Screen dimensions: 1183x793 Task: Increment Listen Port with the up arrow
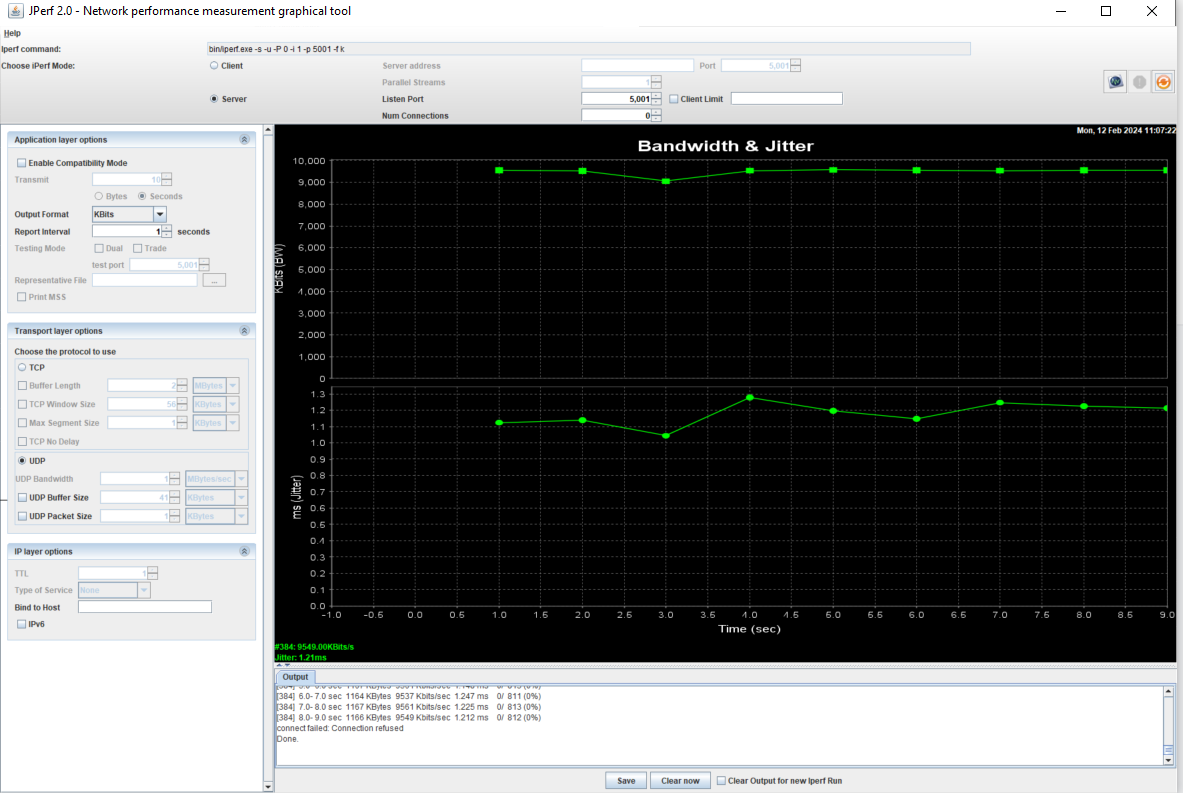click(656, 95)
